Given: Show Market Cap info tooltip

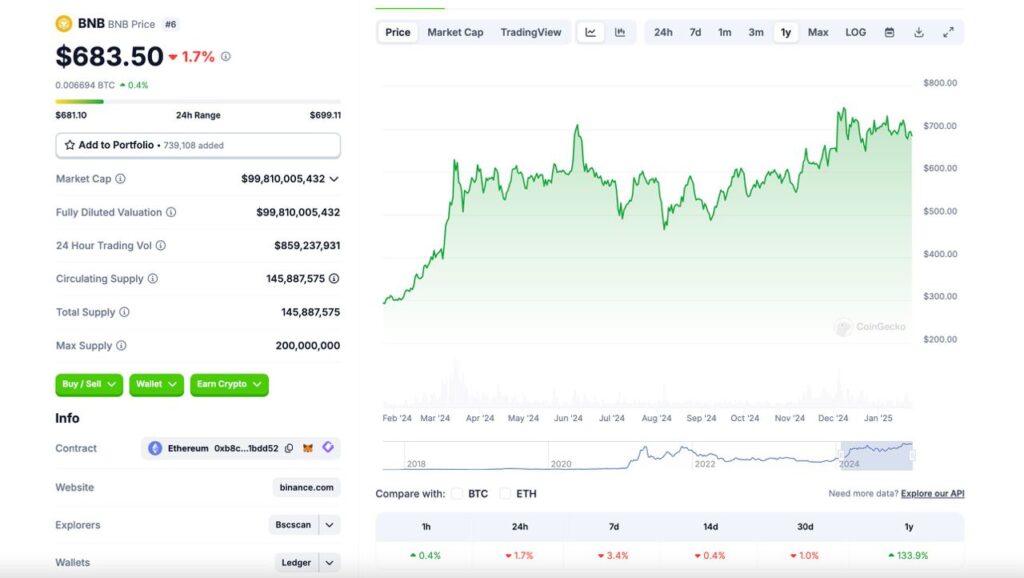Looking at the screenshot, I should [121, 179].
